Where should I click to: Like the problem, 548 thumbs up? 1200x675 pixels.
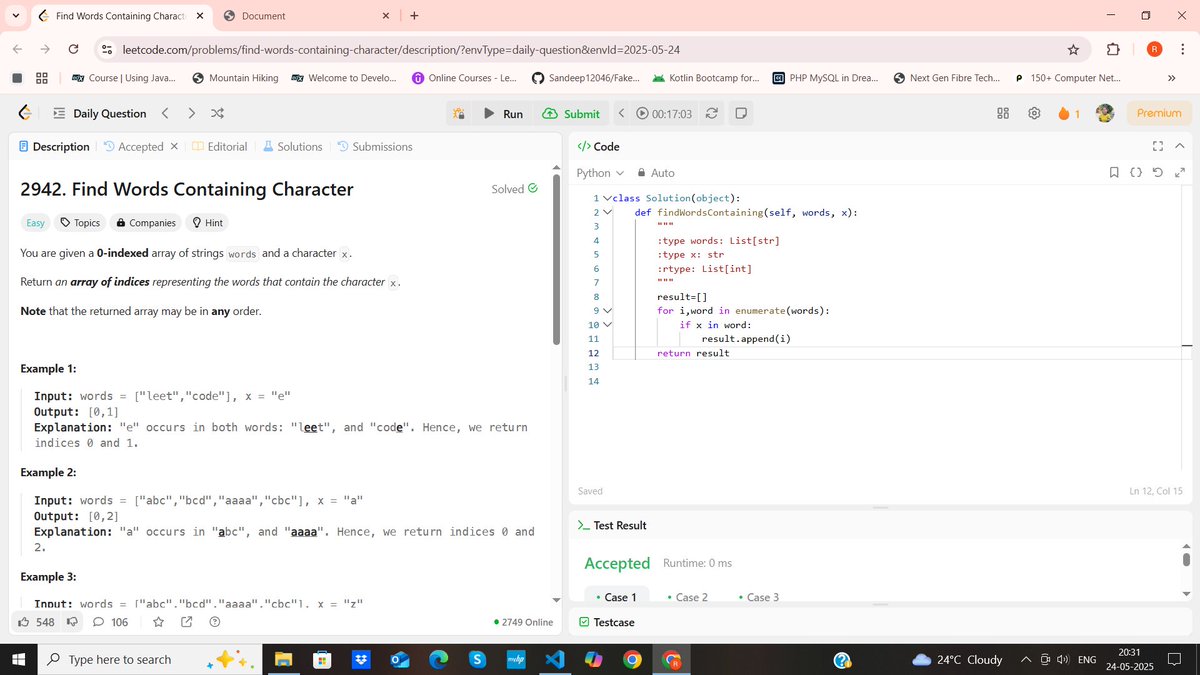pyautogui.click(x=37, y=622)
